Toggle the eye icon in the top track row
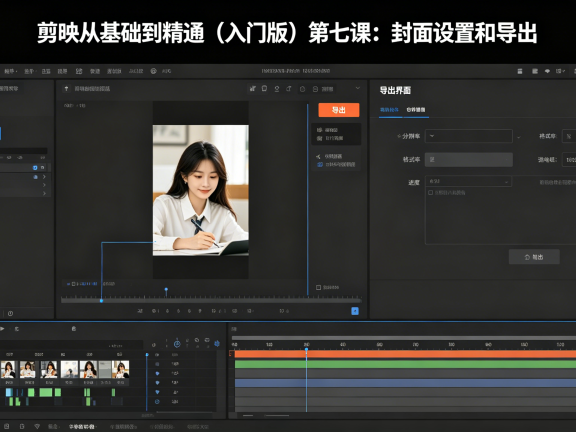The height and width of the screenshot is (432, 576). pos(157,355)
